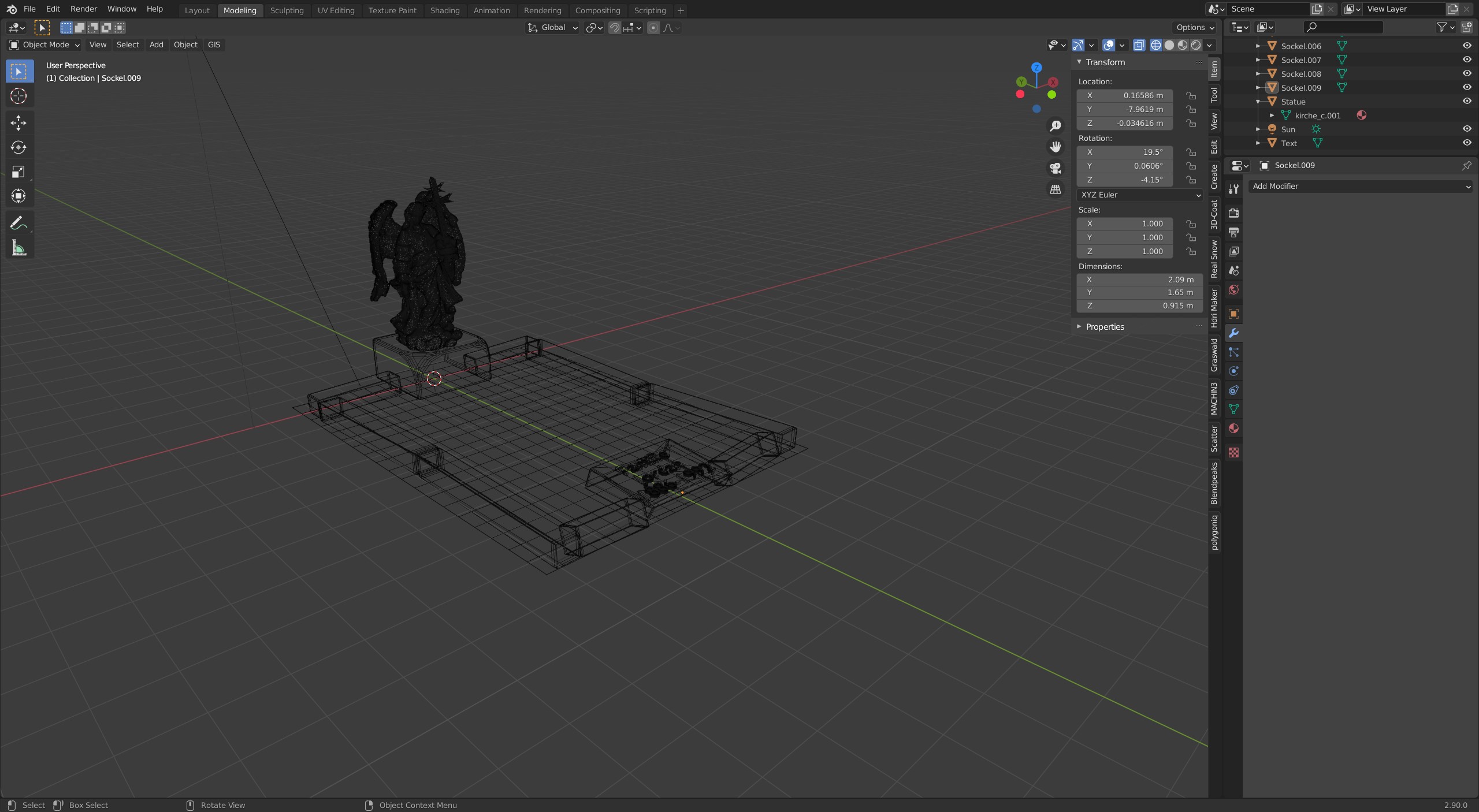Toggle the camera view button
This screenshot has height=812, width=1479.
tap(1056, 168)
